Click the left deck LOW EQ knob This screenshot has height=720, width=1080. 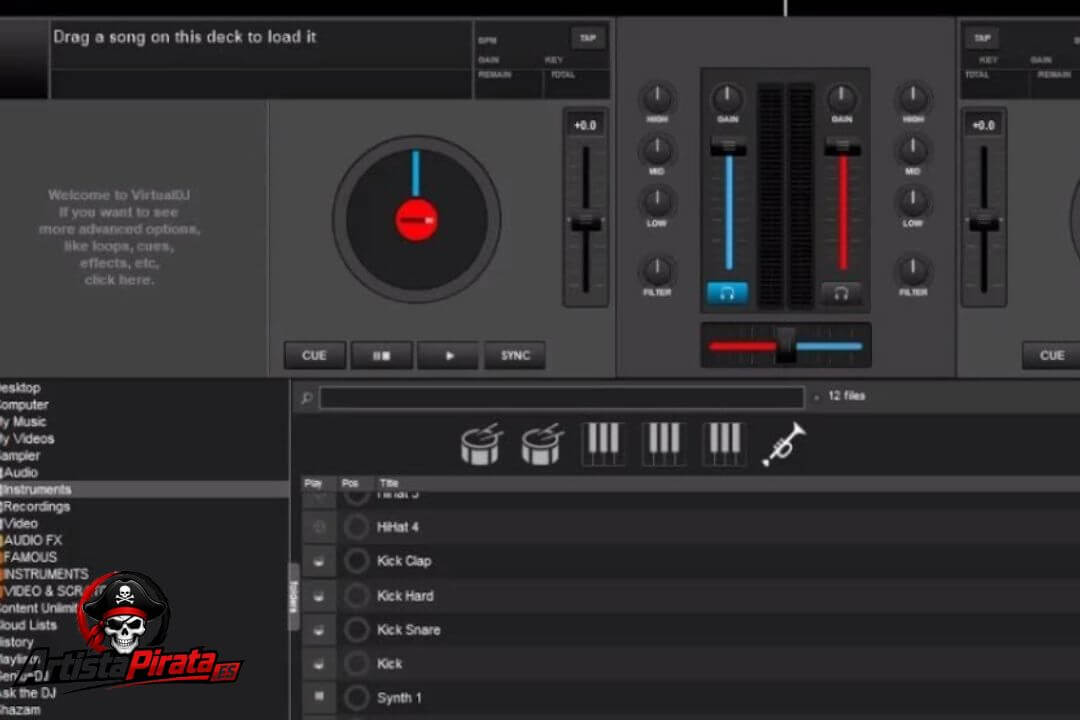(x=657, y=202)
